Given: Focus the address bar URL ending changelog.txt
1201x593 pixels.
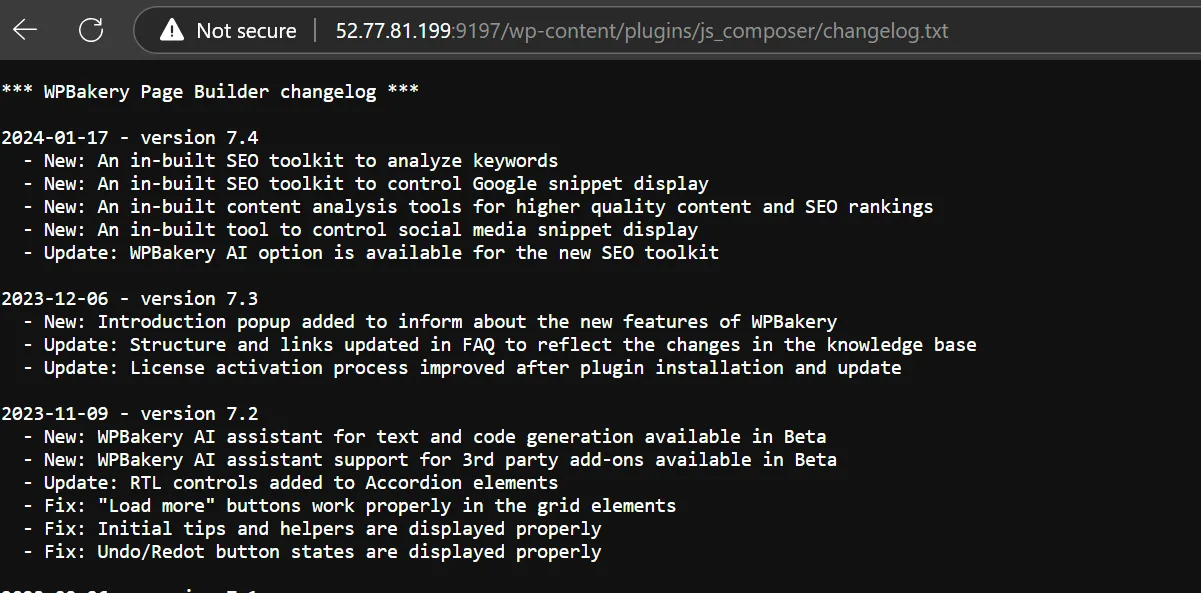Looking at the screenshot, I should click(x=642, y=31).
